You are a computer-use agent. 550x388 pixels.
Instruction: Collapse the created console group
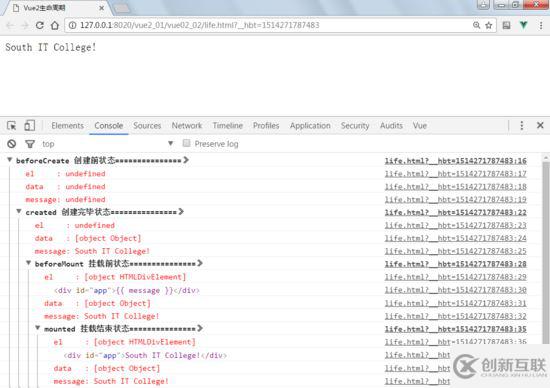point(19,212)
